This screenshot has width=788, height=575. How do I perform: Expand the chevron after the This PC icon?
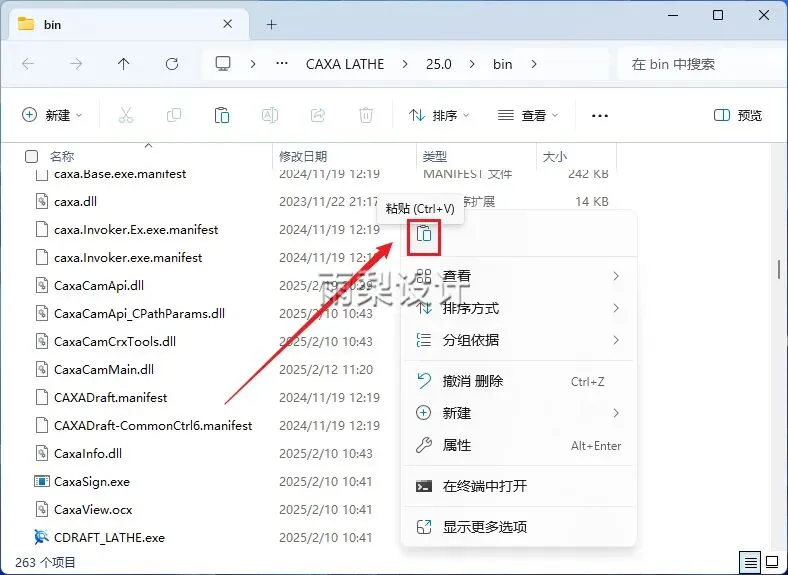tap(253, 64)
